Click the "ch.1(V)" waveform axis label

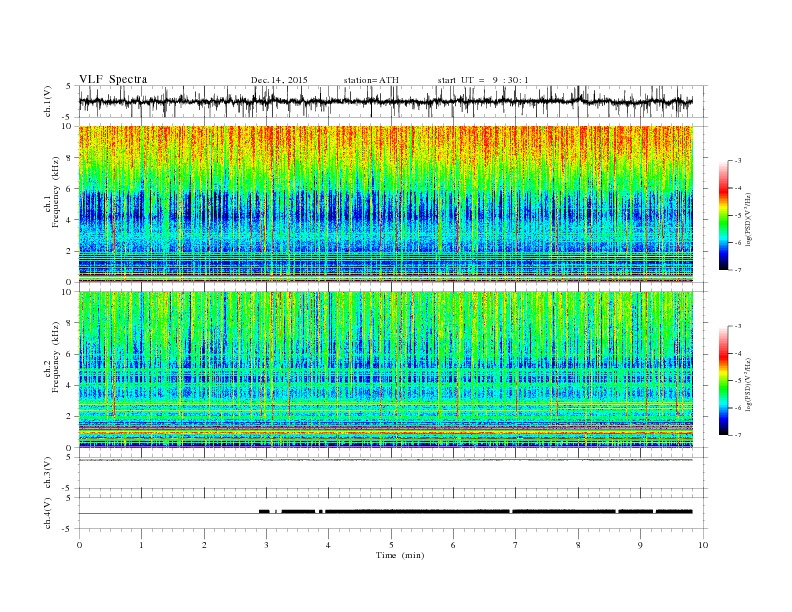point(48,101)
